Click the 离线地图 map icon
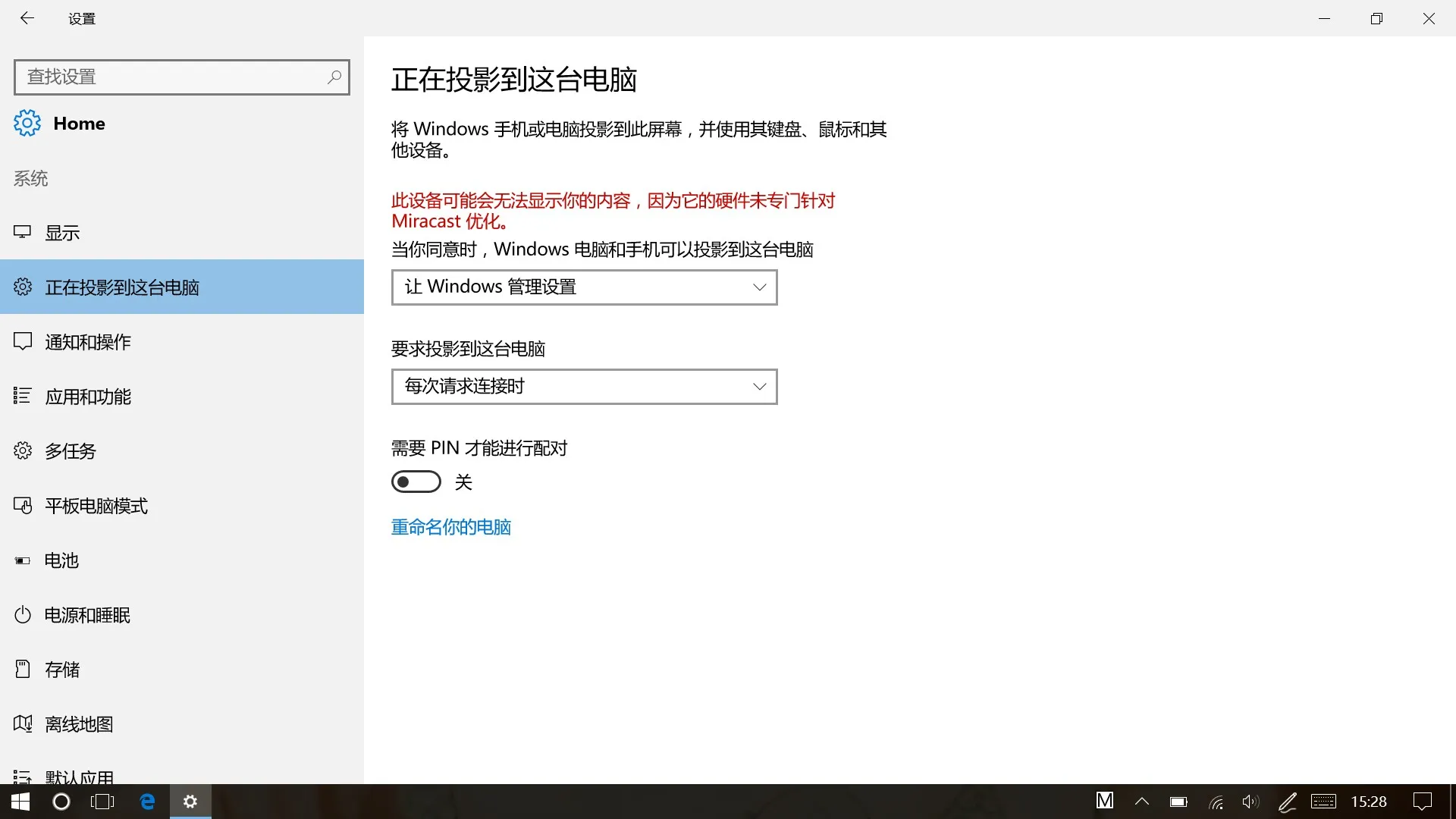Viewport: 1456px width, 819px height. tap(23, 723)
